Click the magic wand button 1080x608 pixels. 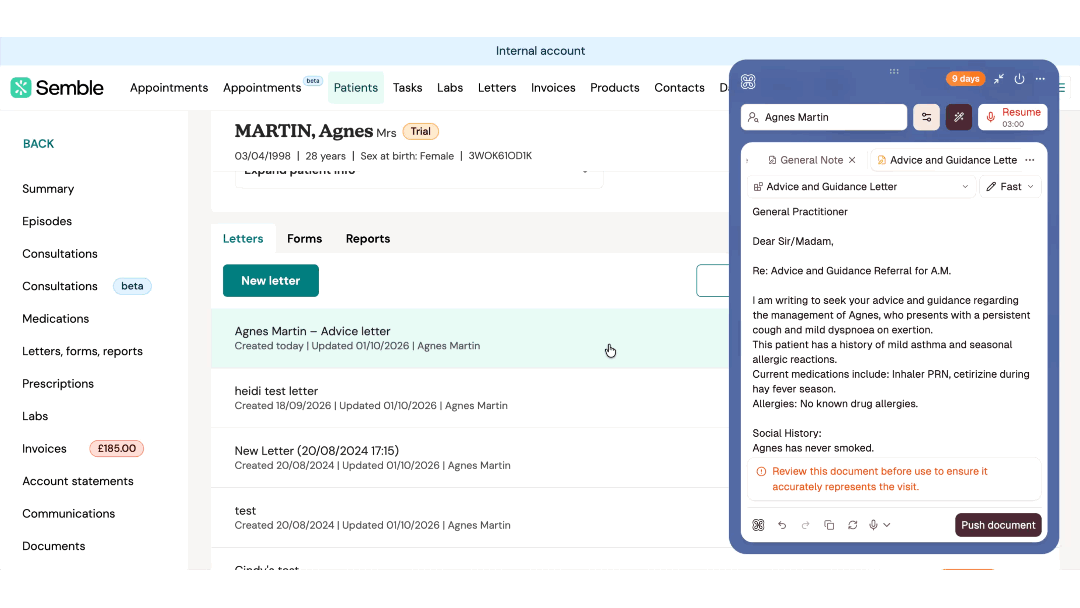click(959, 117)
